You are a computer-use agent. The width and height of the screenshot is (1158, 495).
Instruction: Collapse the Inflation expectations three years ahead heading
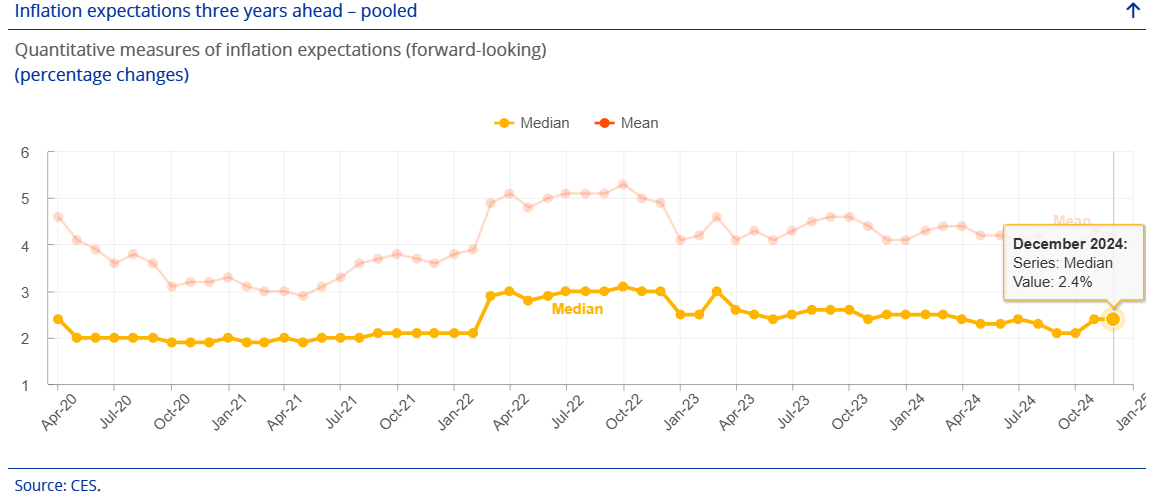(216, 11)
